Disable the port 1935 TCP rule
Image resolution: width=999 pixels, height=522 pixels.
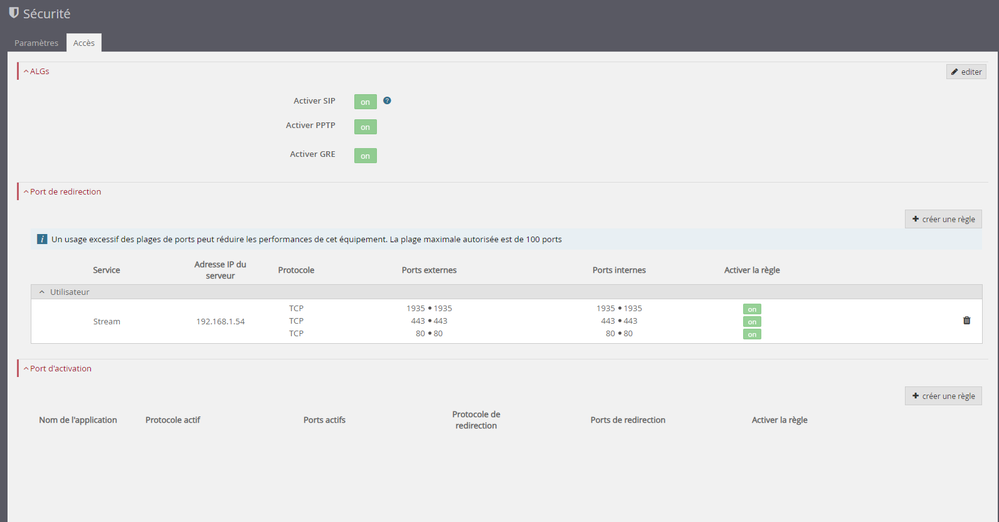[x=751, y=309]
